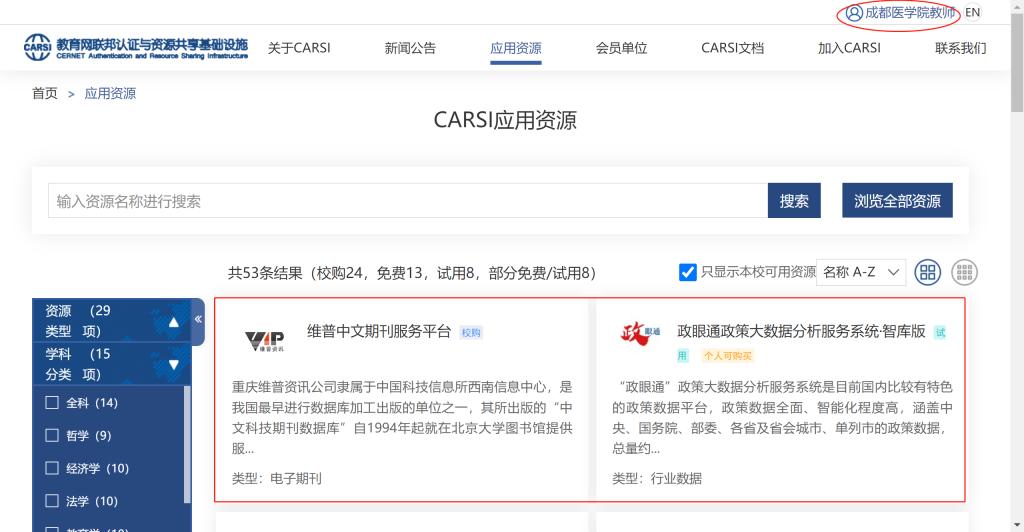This screenshot has width=1024, height=532.
Task: Click the CARSI logo in the header
Action: 136,48
